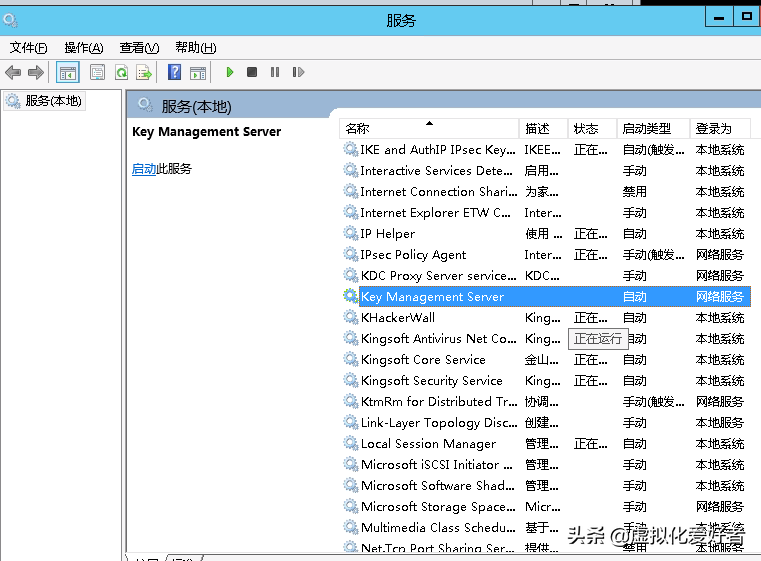Pause service with the pause icon
The image size is (761, 561).
pos(275,72)
